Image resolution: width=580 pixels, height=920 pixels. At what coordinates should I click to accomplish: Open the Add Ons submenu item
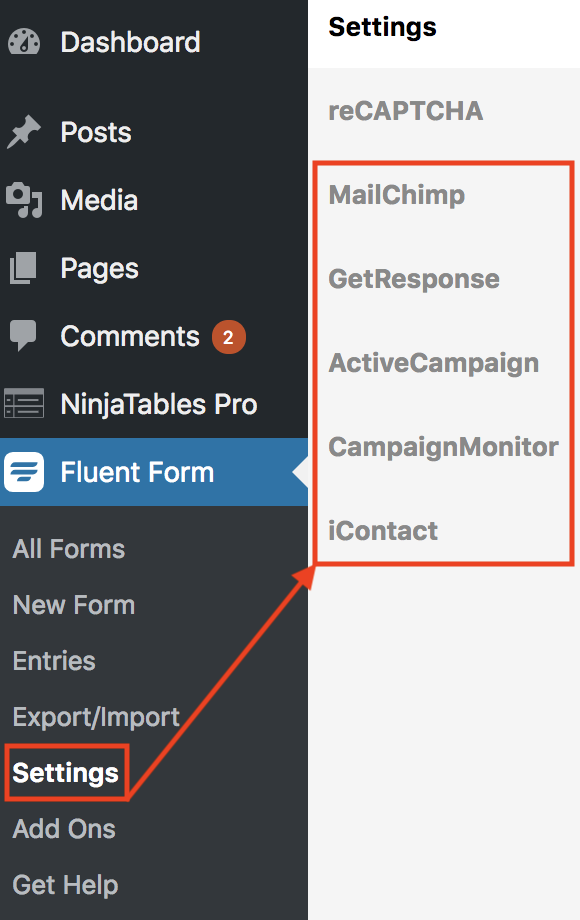(64, 829)
